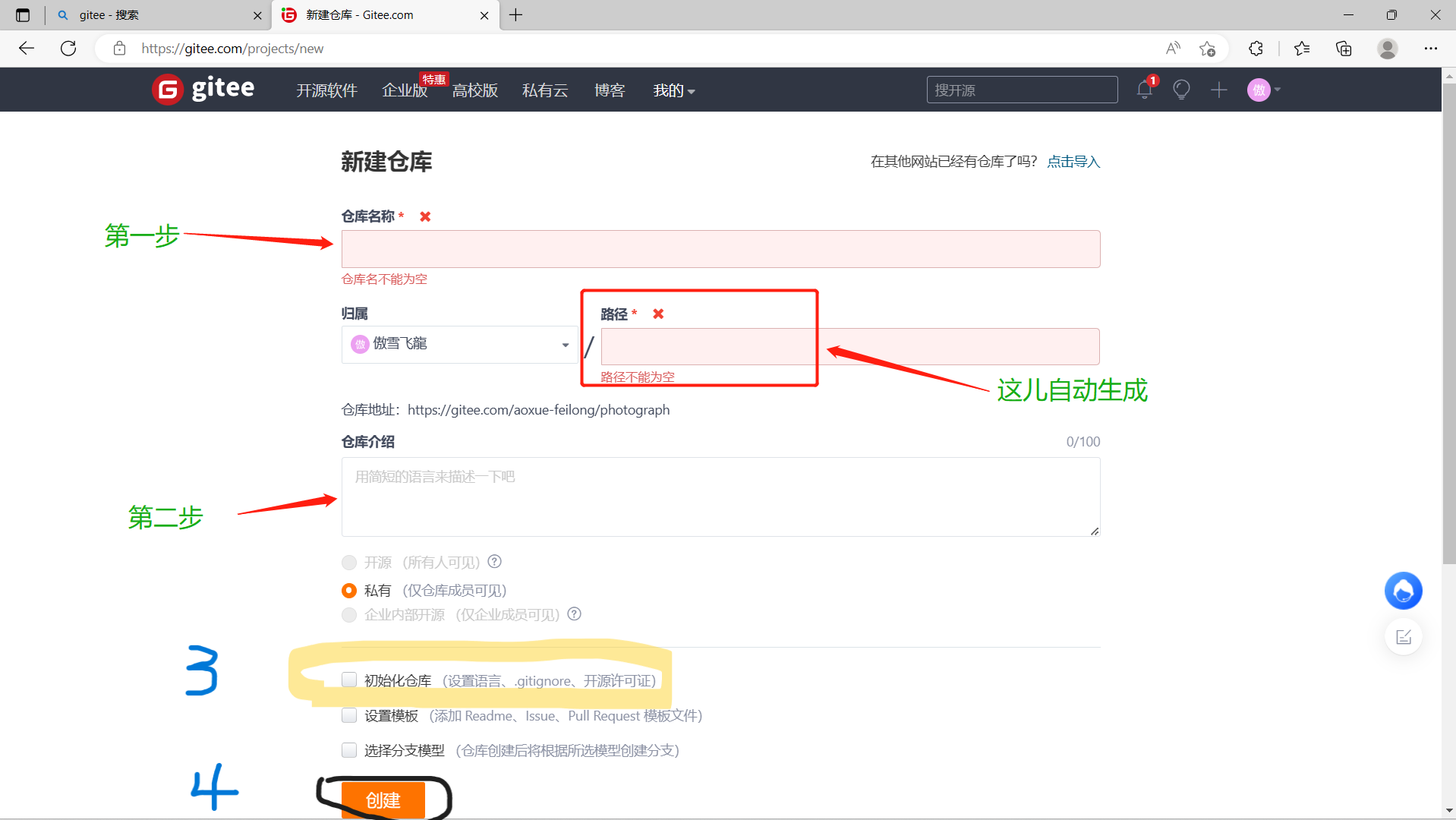Click the 搜开源 search box

click(1022, 90)
